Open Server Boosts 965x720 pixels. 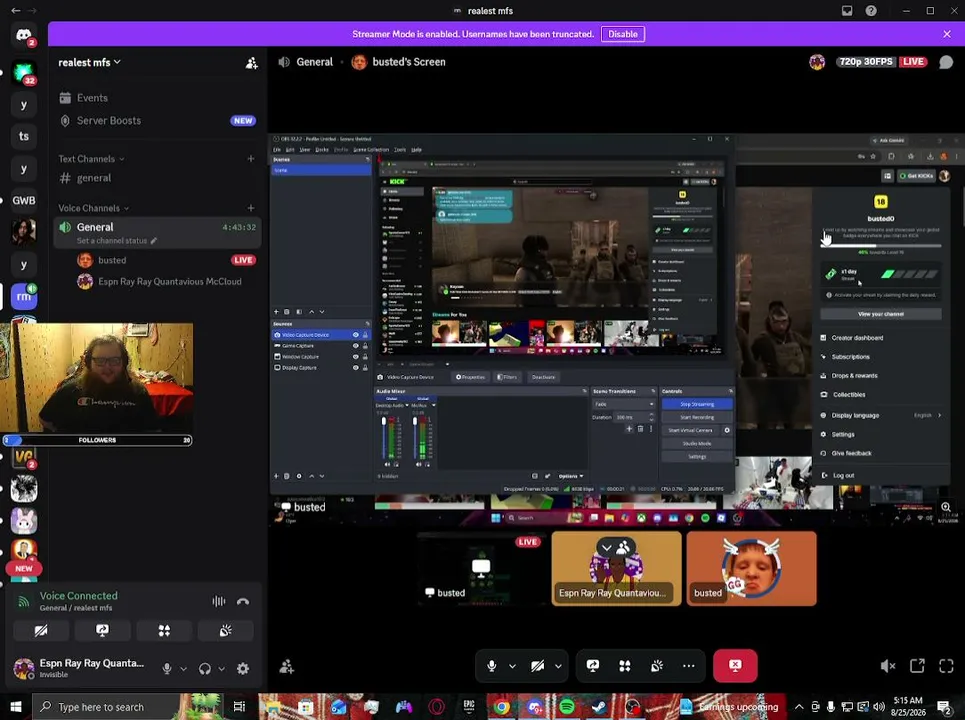click(x=157, y=121)
